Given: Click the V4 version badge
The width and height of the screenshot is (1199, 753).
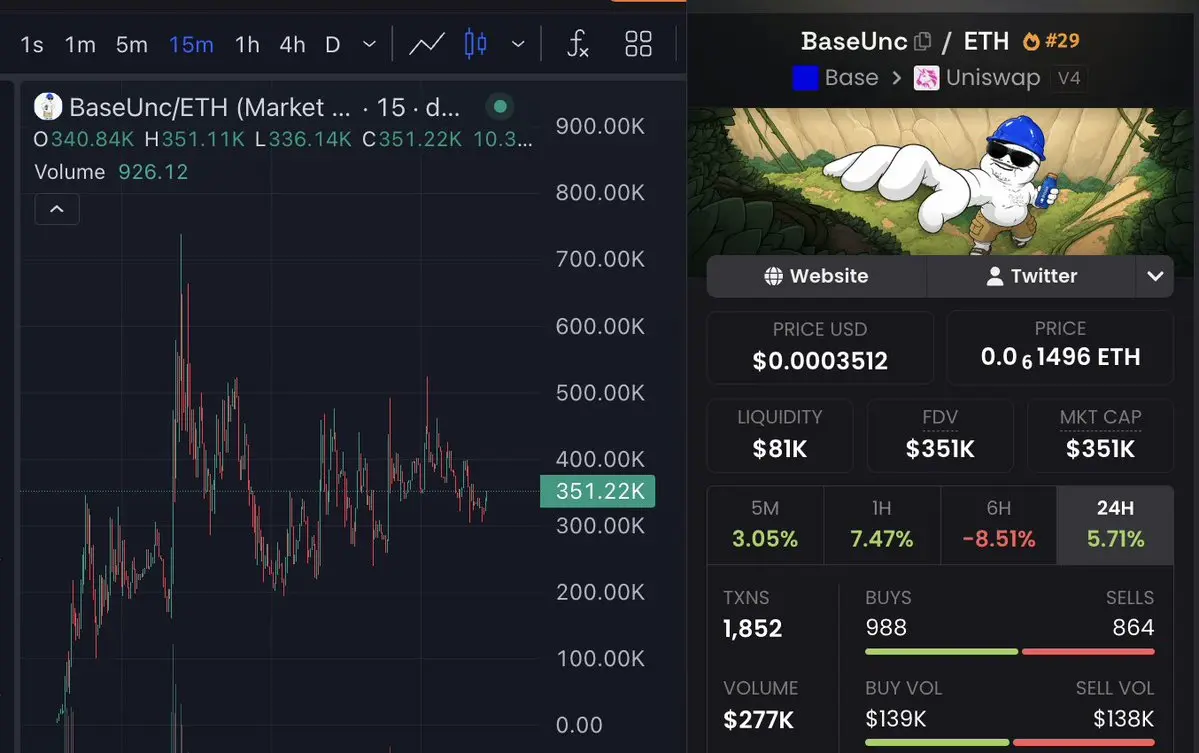Looking at the screenshot, I should click(1069, 78).
